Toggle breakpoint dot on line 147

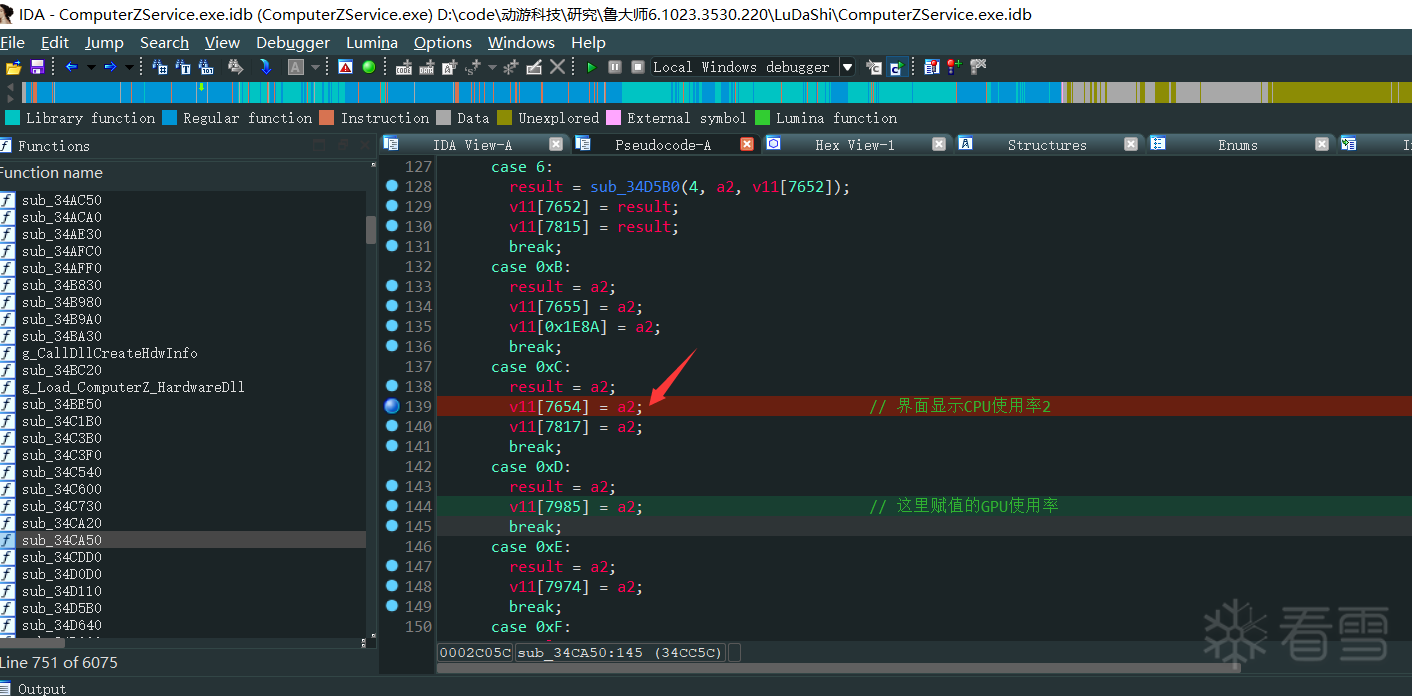[391, 566]
